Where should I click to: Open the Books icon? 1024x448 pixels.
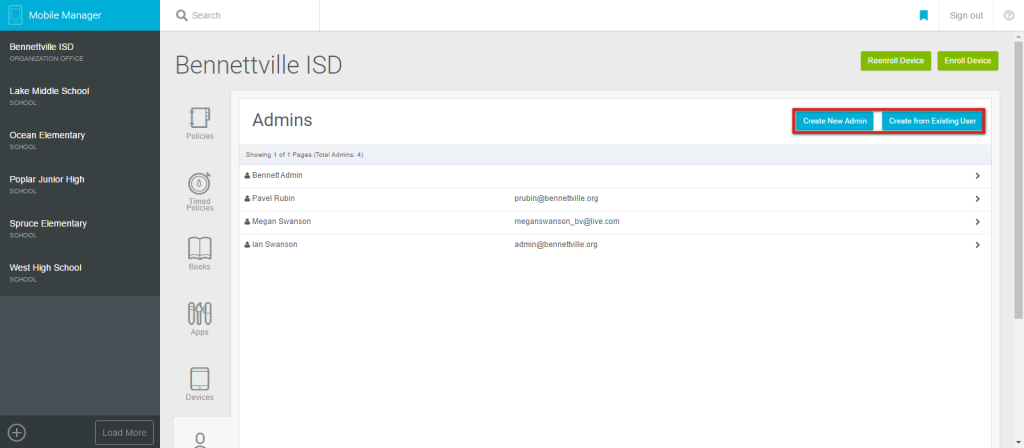coord(200,248)
